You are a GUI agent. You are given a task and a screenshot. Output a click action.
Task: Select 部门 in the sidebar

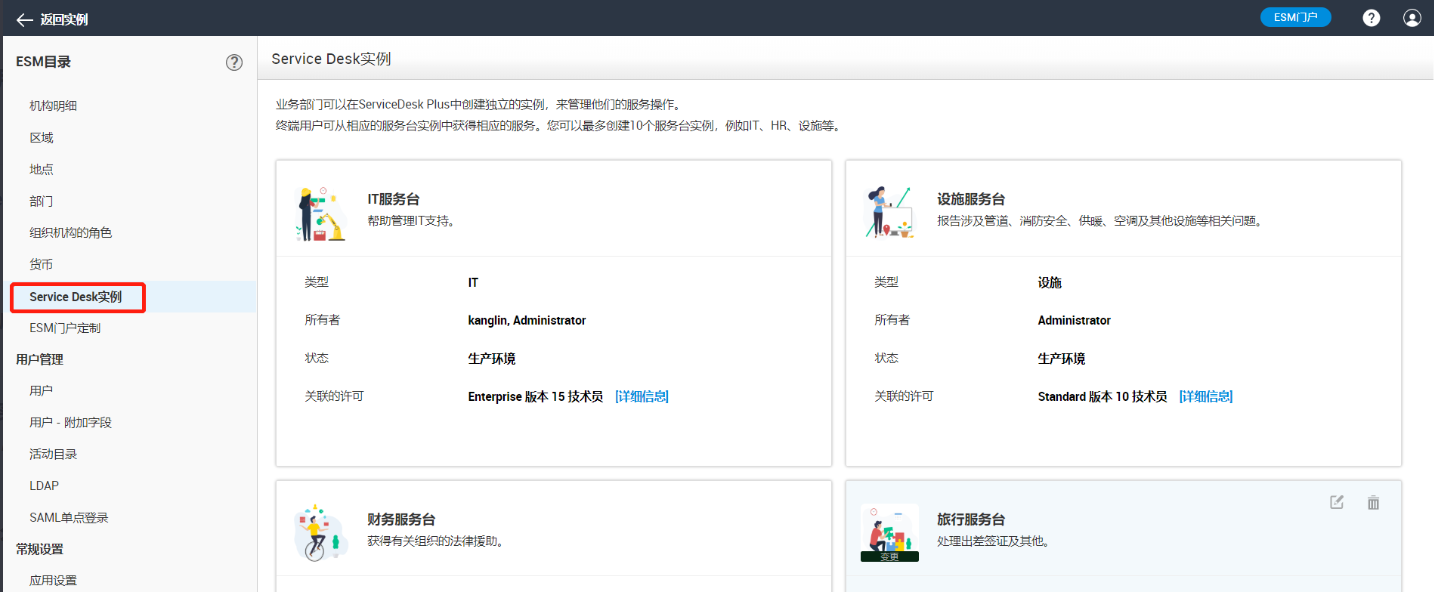coord(41,202)
